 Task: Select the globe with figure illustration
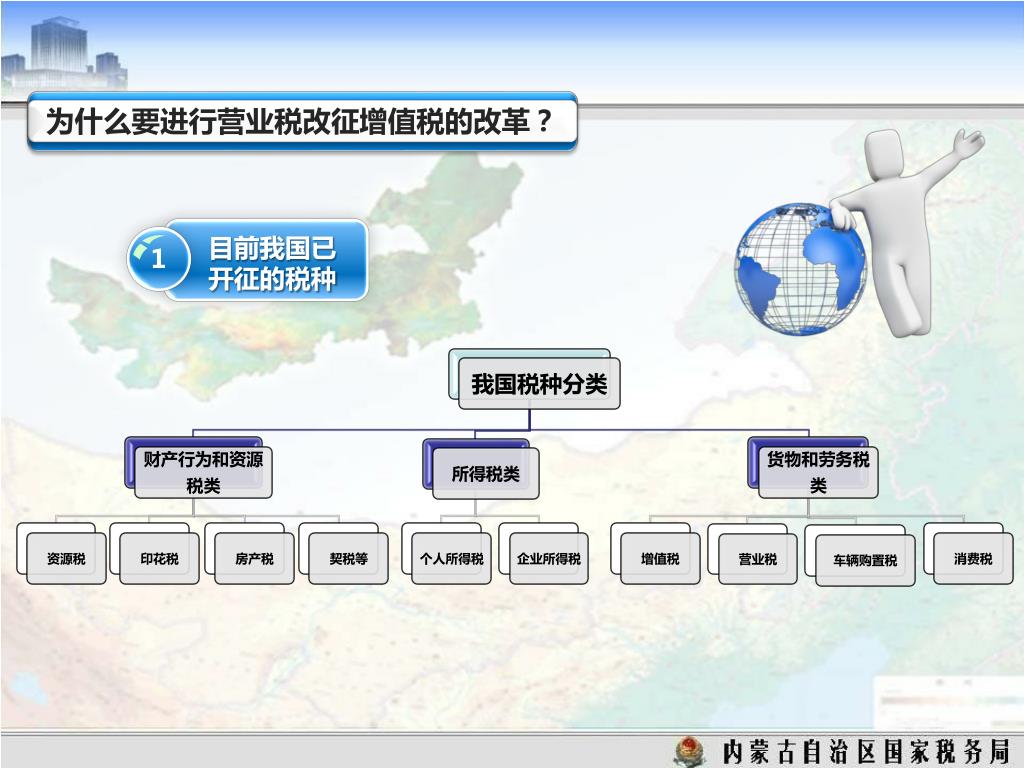858,232
